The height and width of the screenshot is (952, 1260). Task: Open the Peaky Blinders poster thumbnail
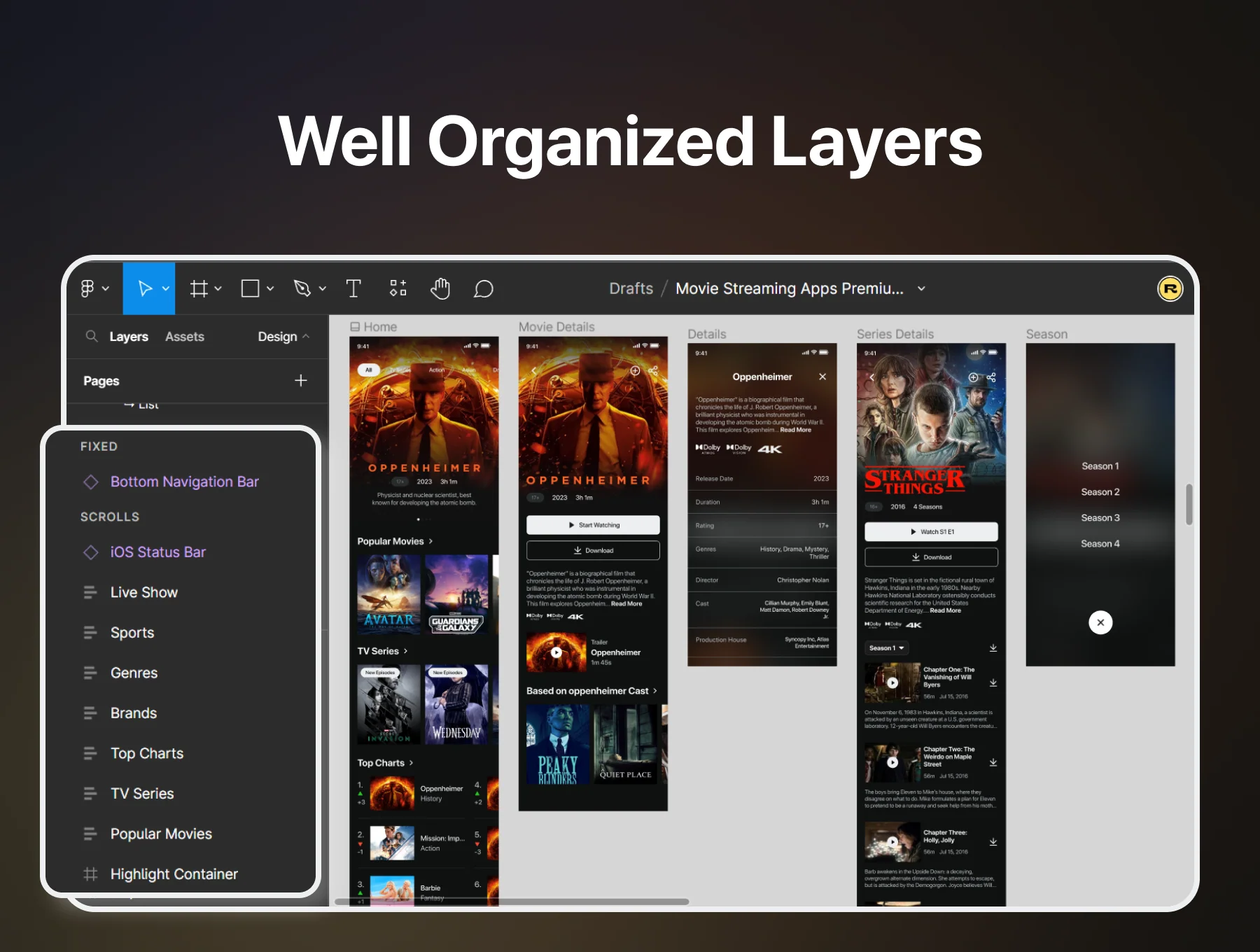click(x=558, y=744)
